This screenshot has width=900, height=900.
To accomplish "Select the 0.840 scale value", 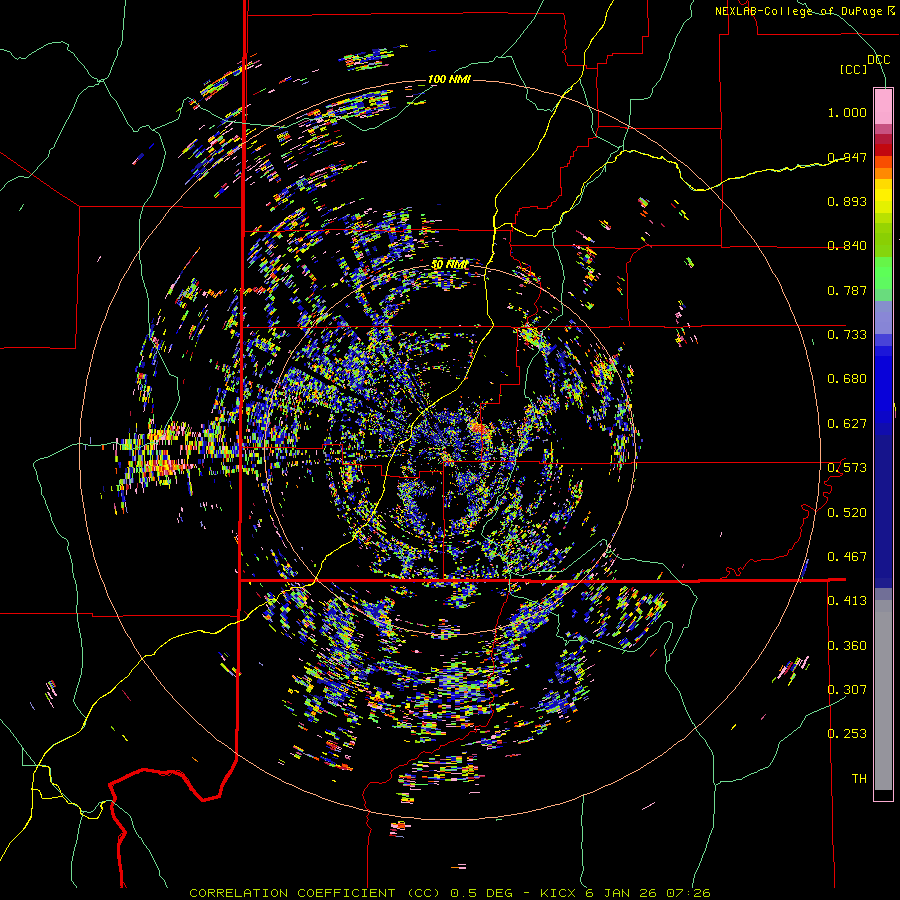I will point(847,246).
